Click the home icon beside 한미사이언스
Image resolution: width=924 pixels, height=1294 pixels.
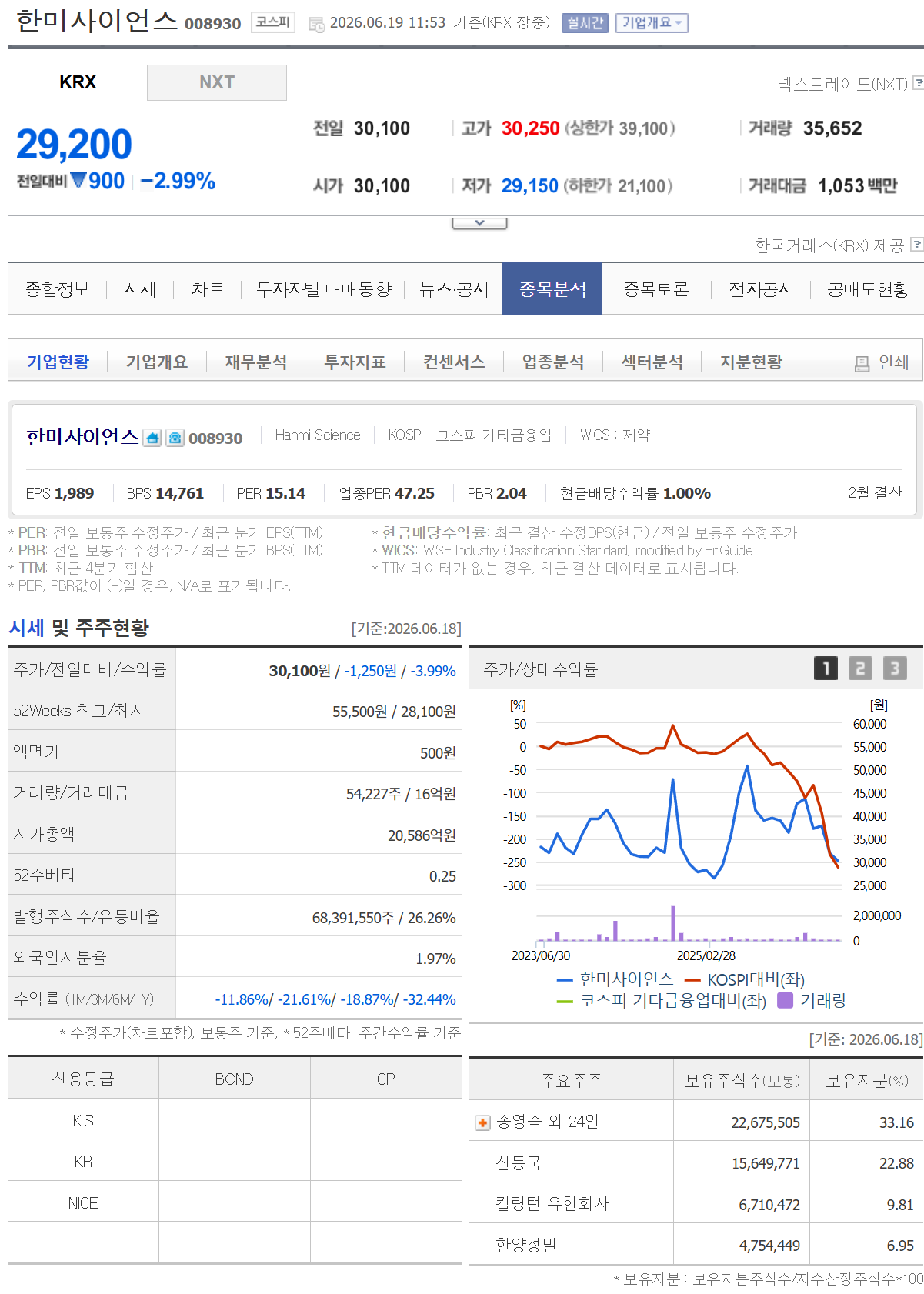click(152, 438)
